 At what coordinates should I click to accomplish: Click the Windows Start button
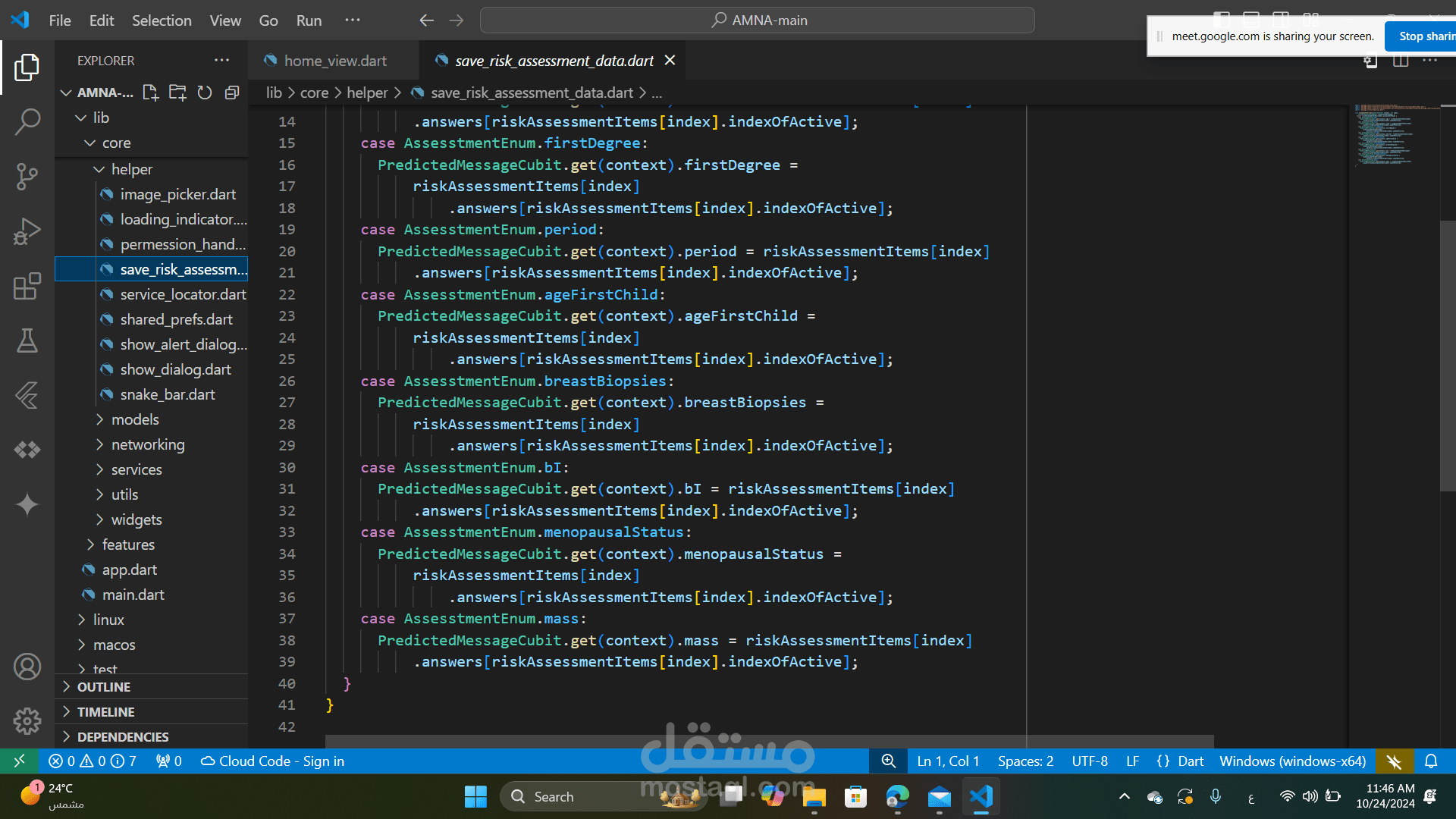pos(475,796)
